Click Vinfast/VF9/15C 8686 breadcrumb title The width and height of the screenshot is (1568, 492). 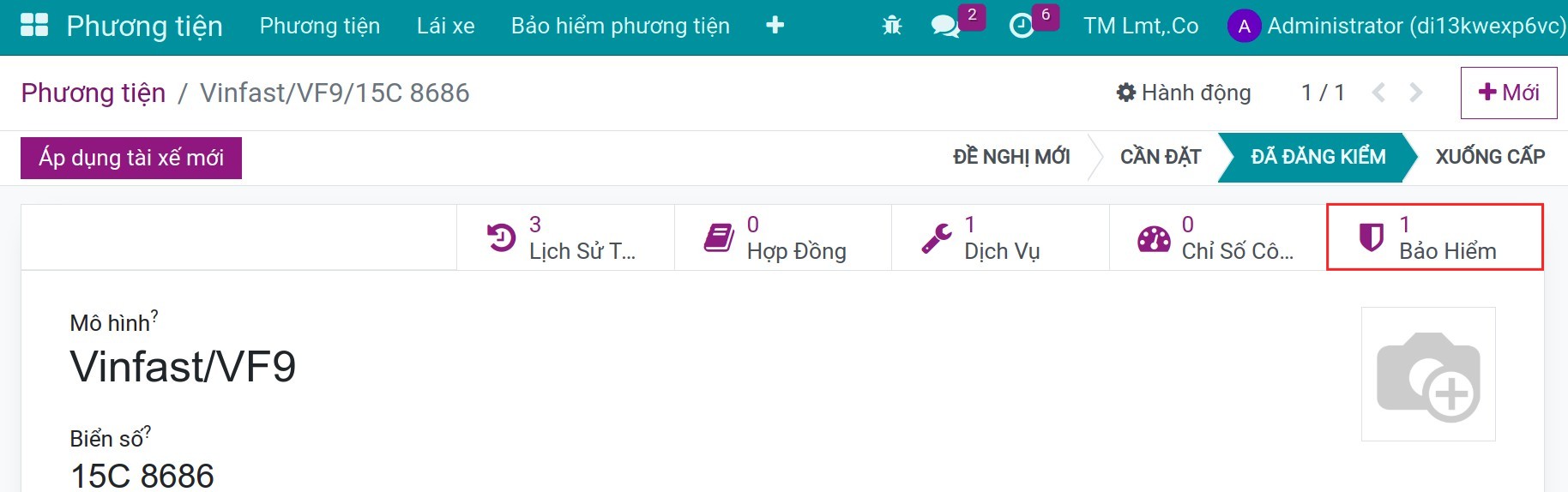335,93
